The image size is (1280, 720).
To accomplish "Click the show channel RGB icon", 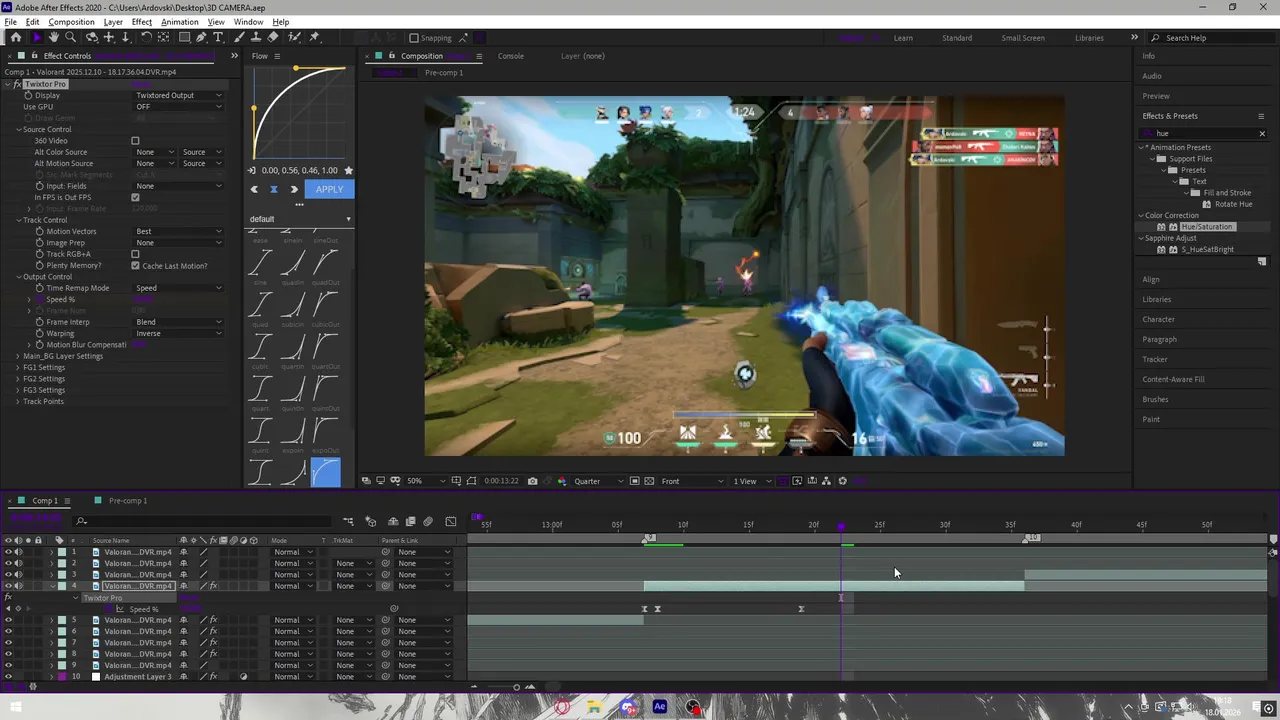I will tap(560, 481).
